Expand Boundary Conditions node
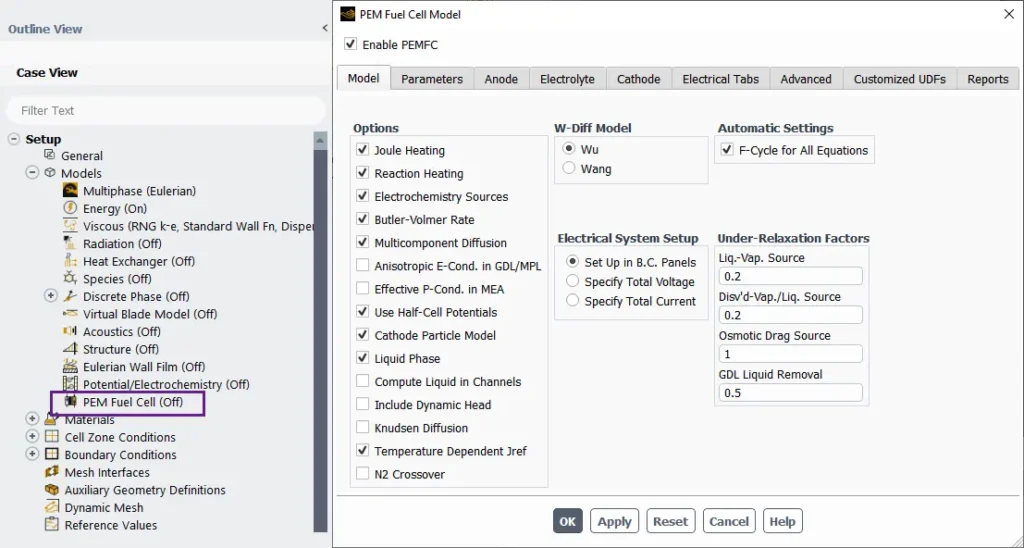 (x=32, y=453)
